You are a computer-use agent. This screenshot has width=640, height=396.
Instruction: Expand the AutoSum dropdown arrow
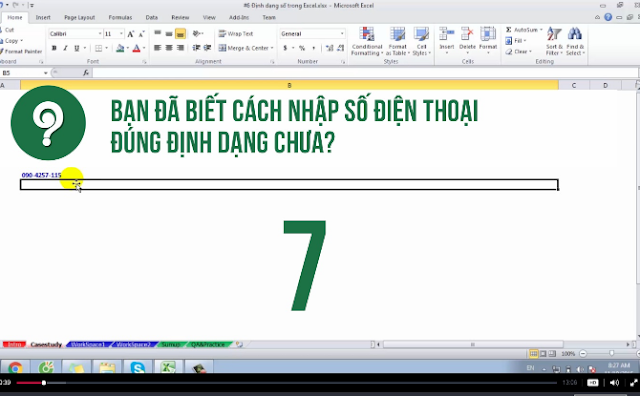pyautogui.click(x=541, y=30)
